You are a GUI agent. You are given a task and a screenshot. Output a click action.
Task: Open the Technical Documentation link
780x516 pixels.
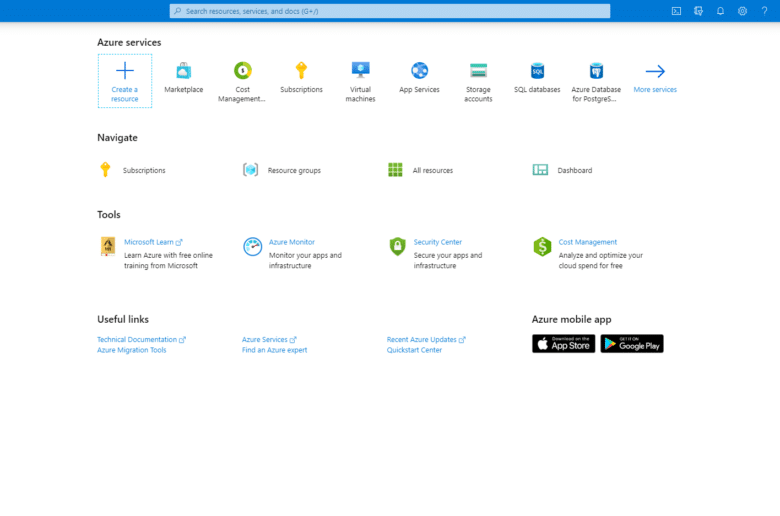tap(137, 339)
